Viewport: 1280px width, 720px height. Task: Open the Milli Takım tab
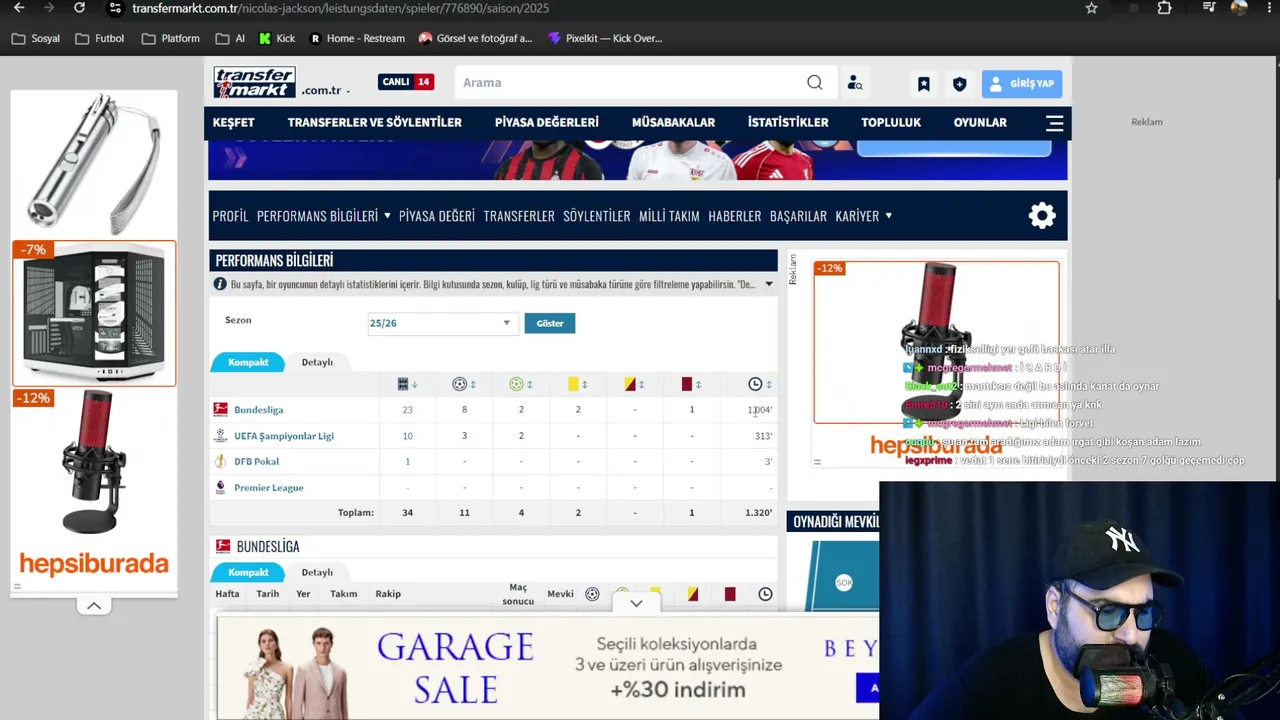(x=669, y=216)
